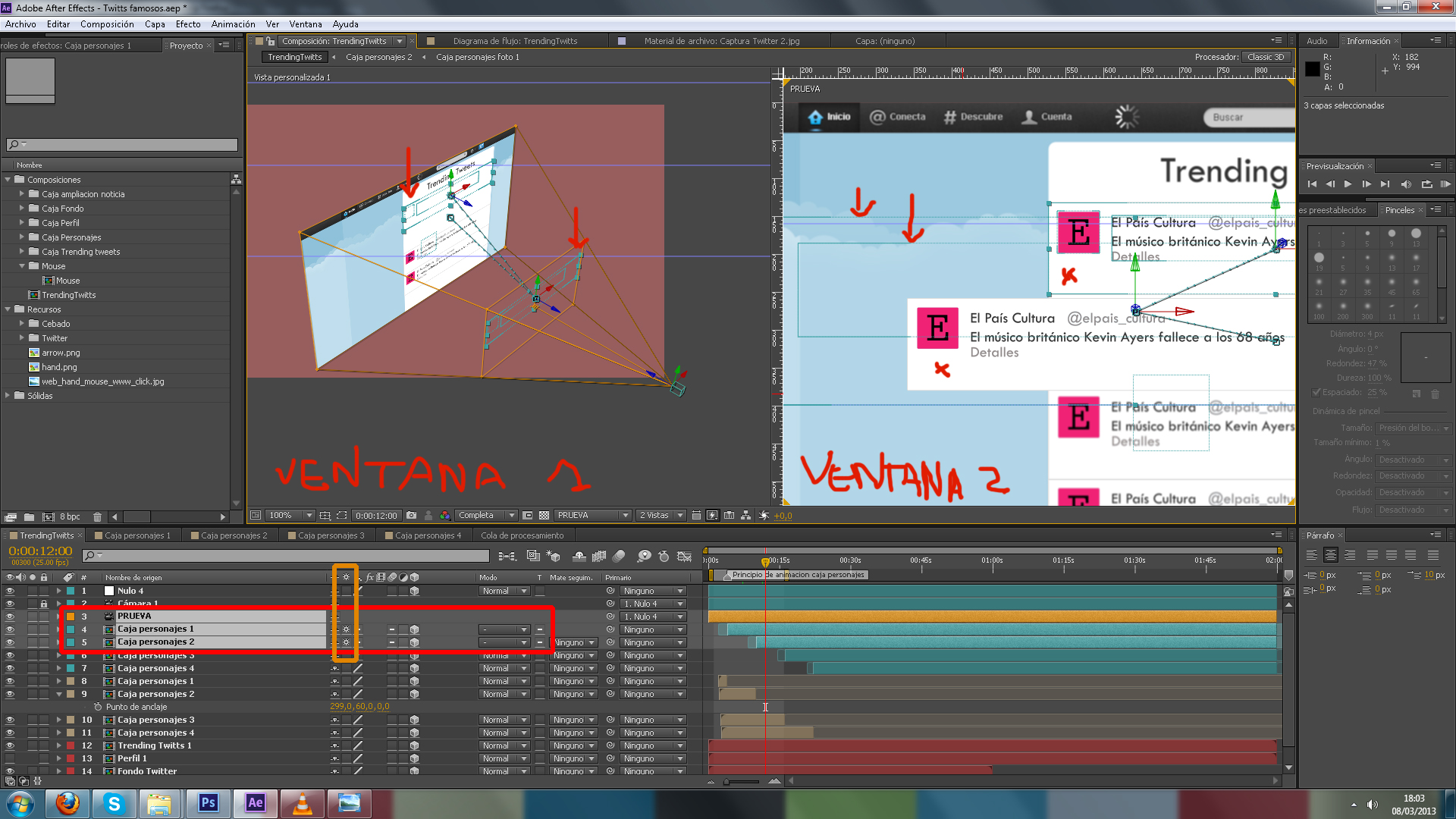
Task: Open Photoshop from the Windows taskbar
Action: point(208,803)
